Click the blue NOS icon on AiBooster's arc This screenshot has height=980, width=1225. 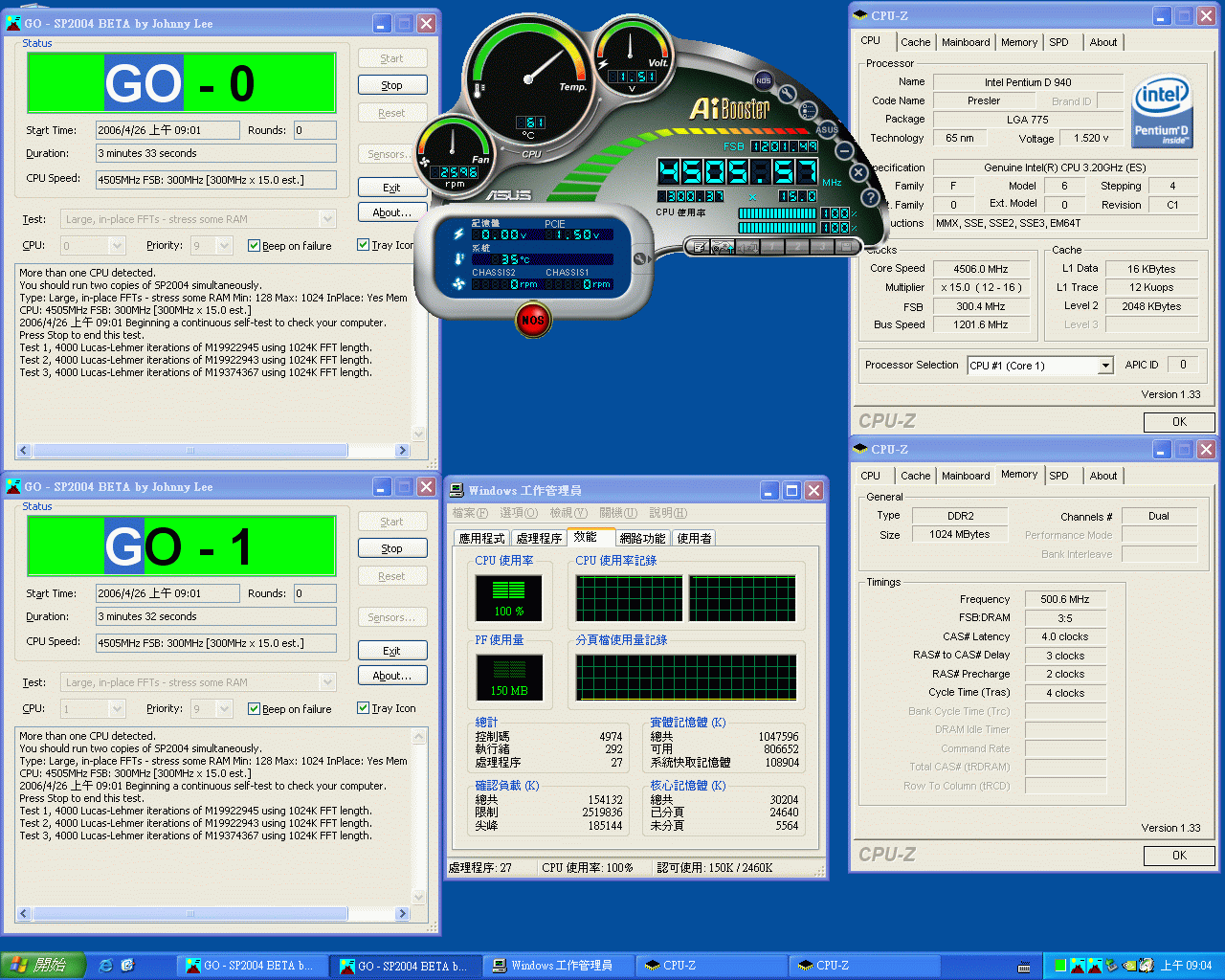coord(763,80)
